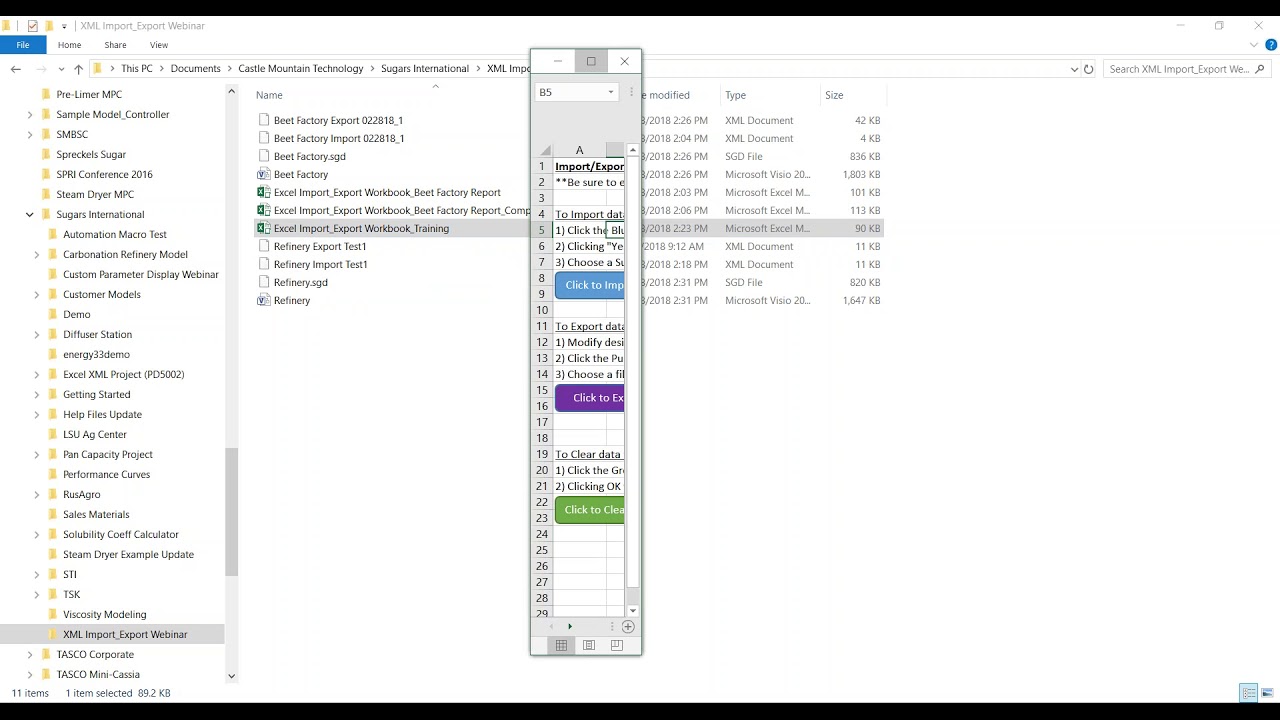This screenshot has width=1280, height=720.
Task: Sort files by the Type column header
Action: [735, 95]
